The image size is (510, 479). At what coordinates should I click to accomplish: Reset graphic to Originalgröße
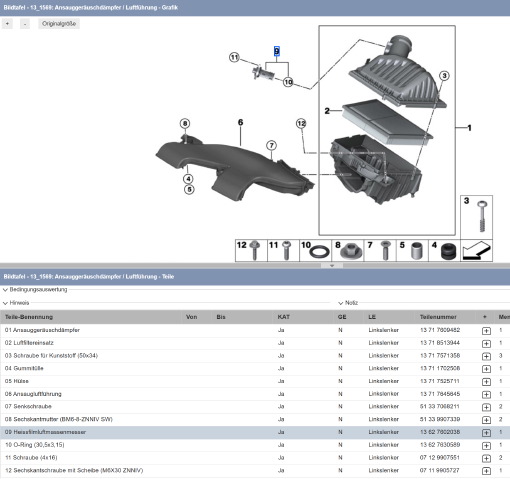[x=59, y=24]
